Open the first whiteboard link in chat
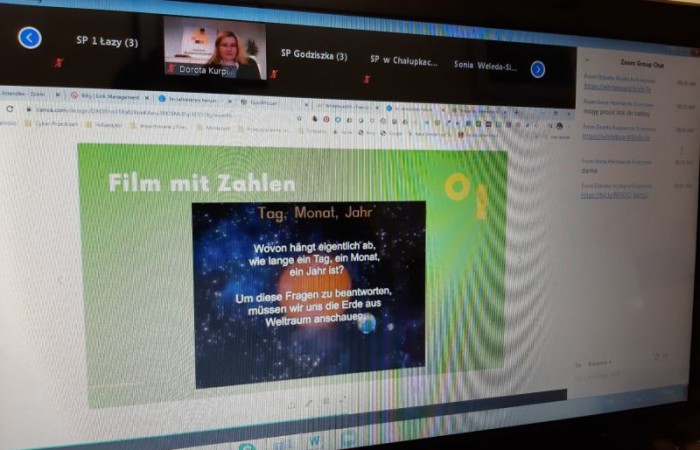 coord(612,87)
